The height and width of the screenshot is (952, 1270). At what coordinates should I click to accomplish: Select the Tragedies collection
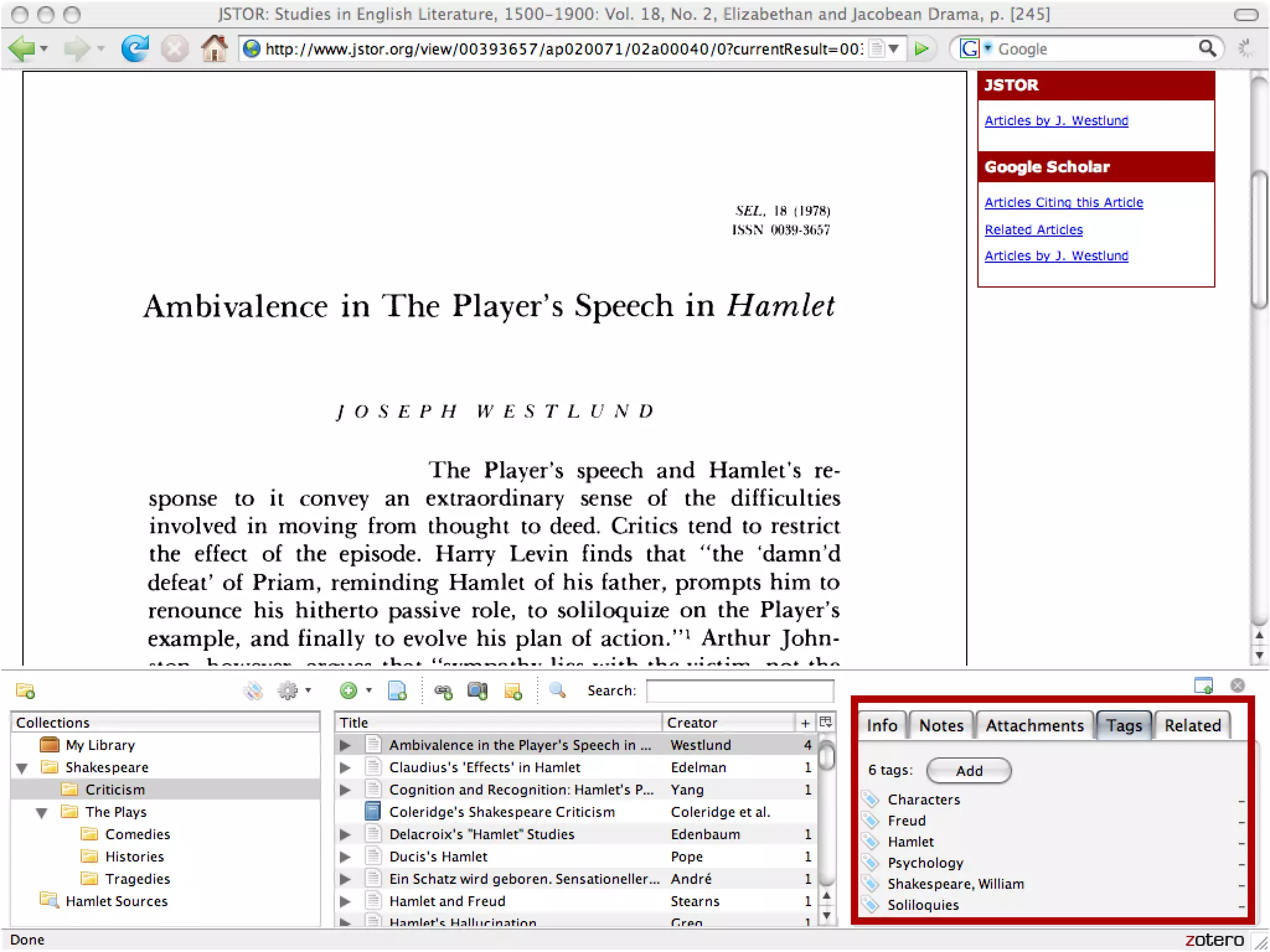coord(137,879)
